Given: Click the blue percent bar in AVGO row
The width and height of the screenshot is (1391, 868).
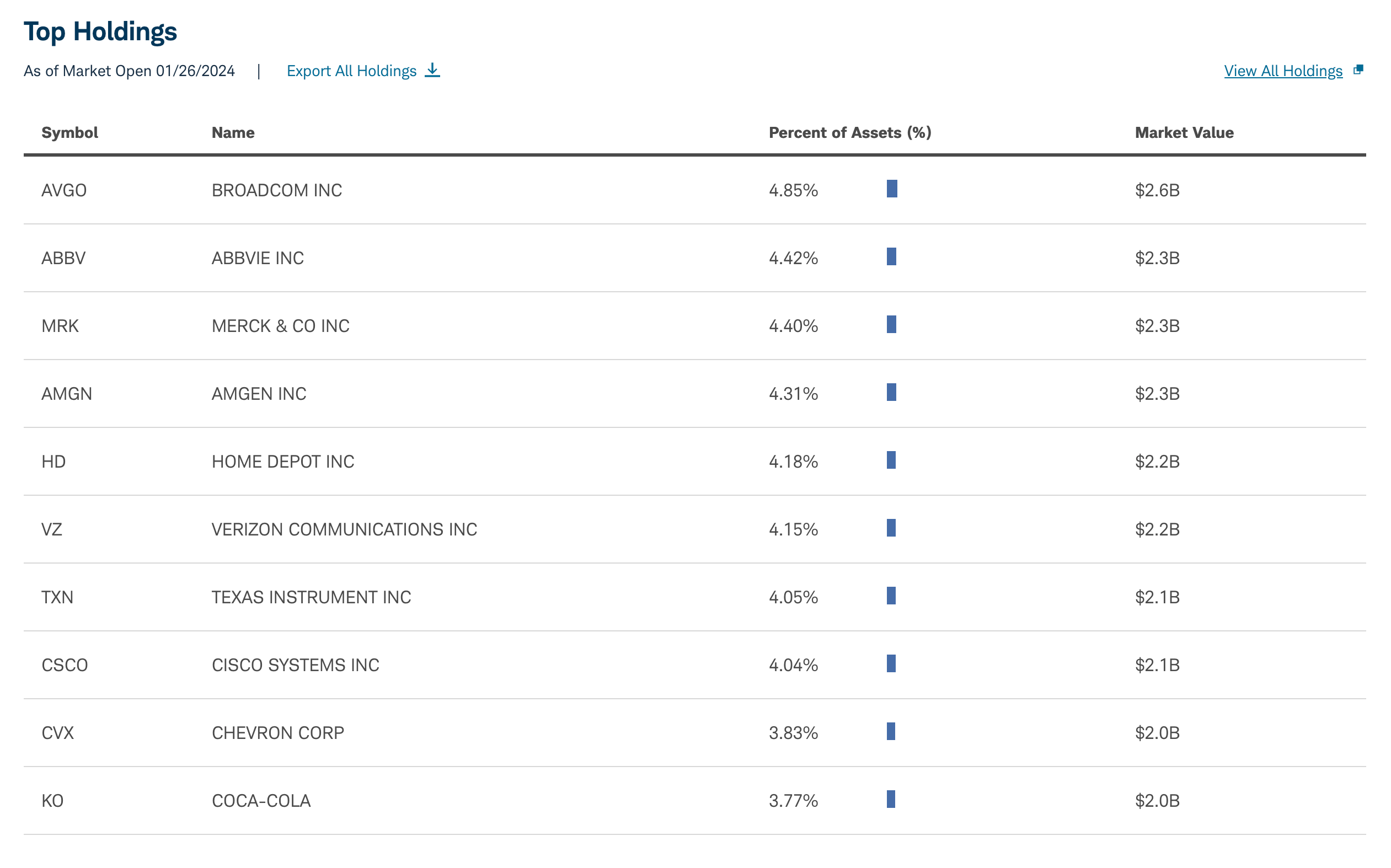Looking at the screenshot, I should click(891, 188).
